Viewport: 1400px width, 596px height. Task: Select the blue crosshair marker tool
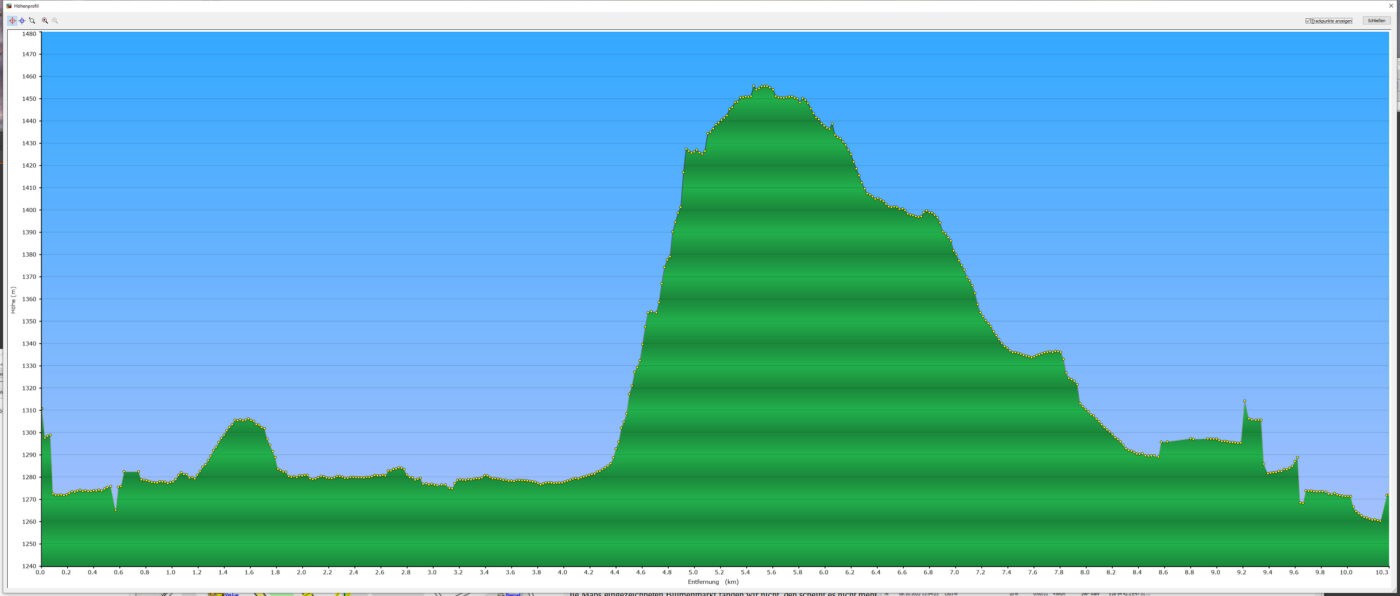tap(22, 20)
